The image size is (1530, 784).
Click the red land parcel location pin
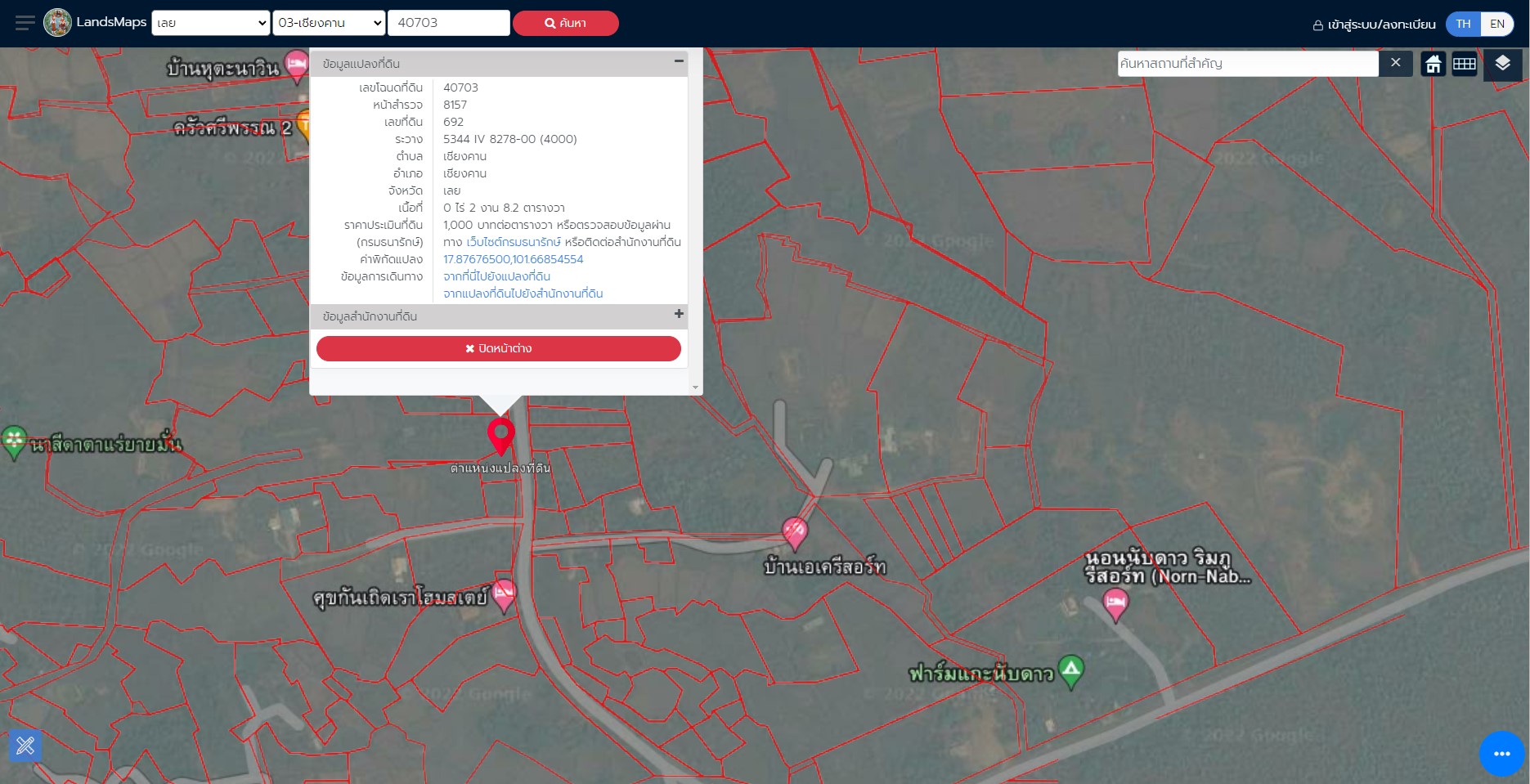501,437
